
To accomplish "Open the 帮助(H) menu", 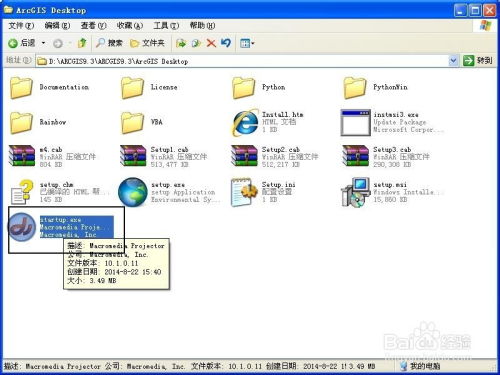I will (202, 25).
